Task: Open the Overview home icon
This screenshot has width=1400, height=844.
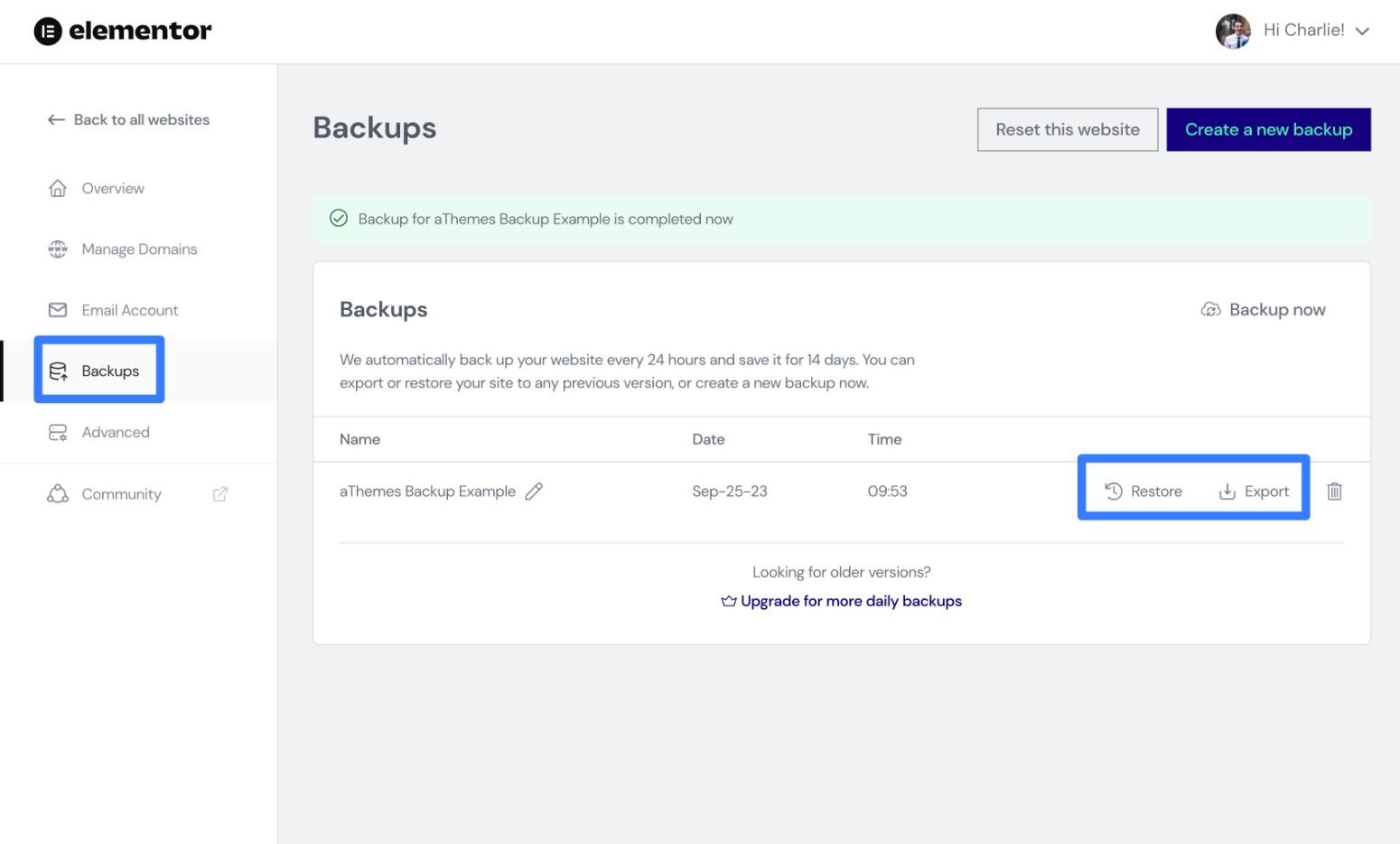Action: [x=58, y=188]
